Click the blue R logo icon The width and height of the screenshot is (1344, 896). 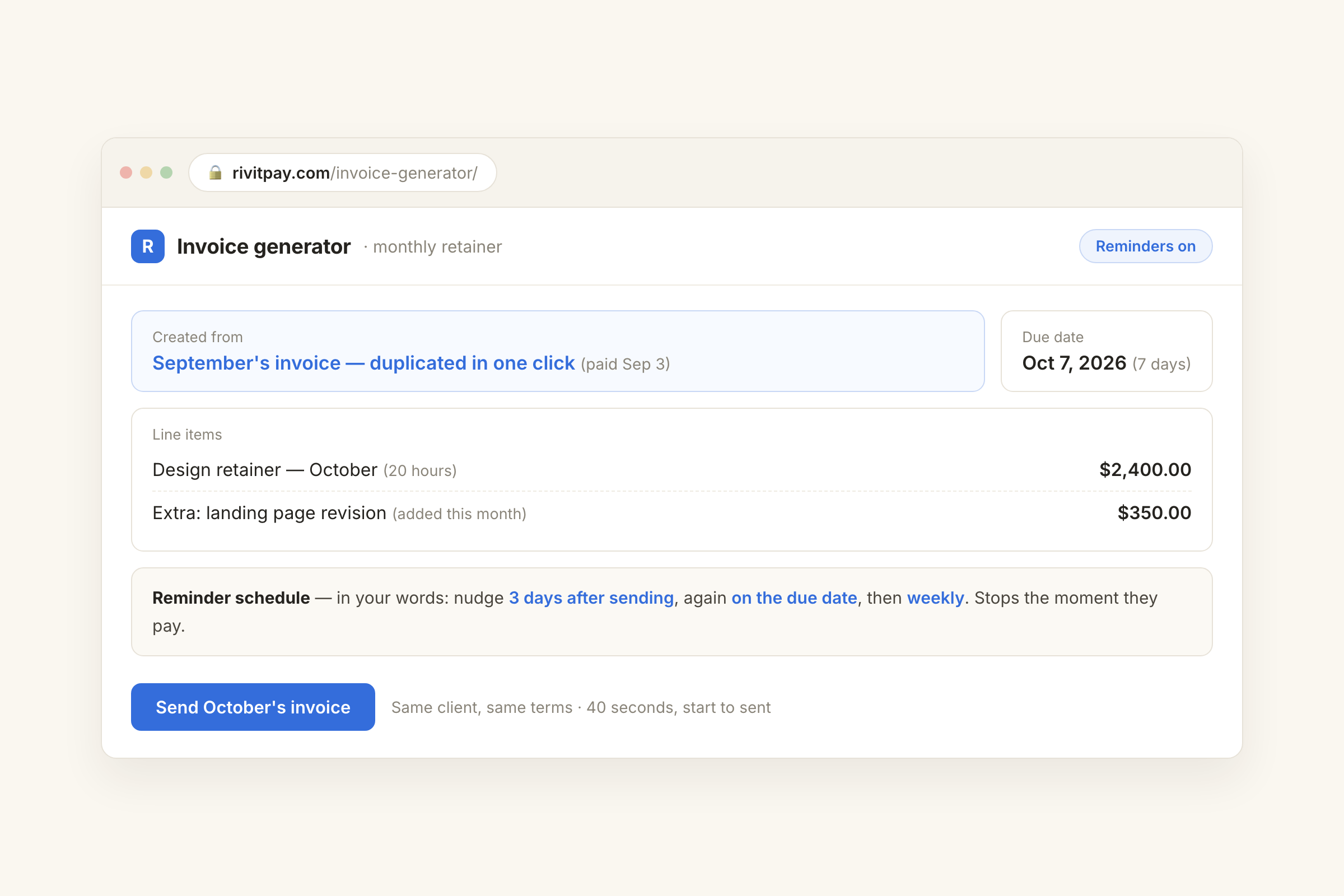tap(147, 246)
